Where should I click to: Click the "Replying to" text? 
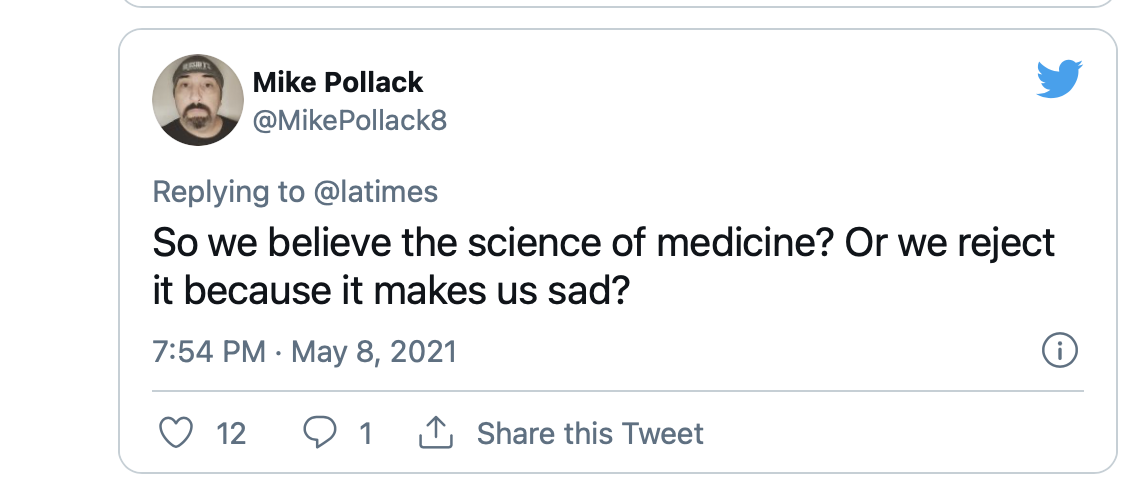click(227, 191)
